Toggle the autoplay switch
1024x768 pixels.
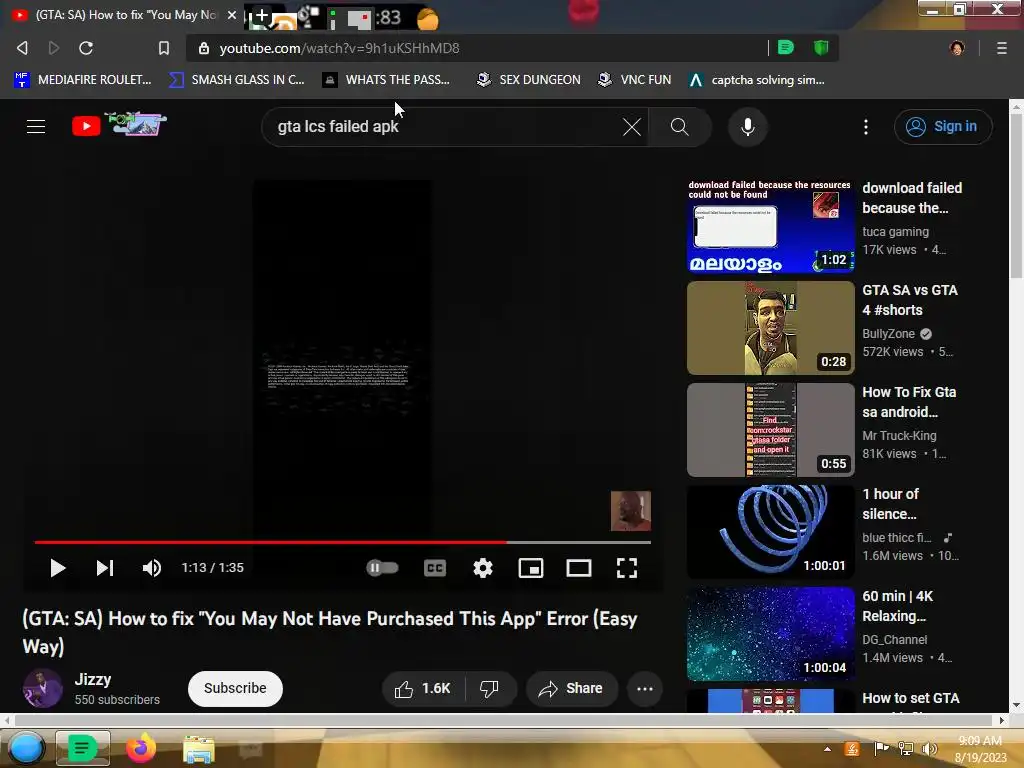tap(383, 568)
